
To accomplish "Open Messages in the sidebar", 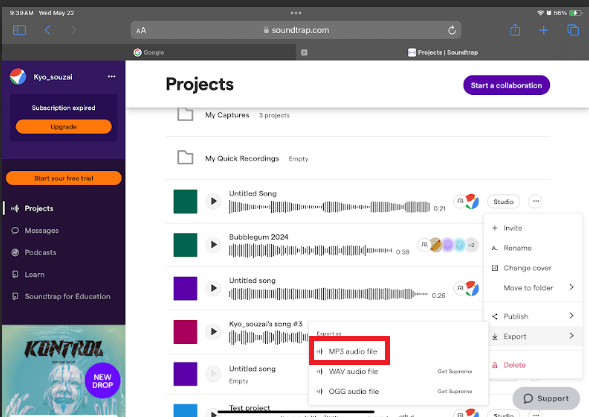I will (35, 231).
